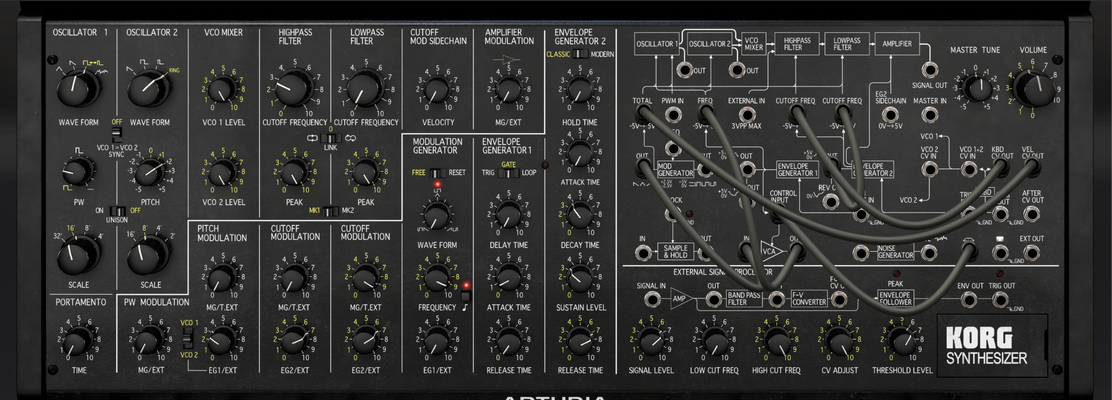Click the MASTER IN patch jack
This screenshot has width=1112, height=400.
929,114
